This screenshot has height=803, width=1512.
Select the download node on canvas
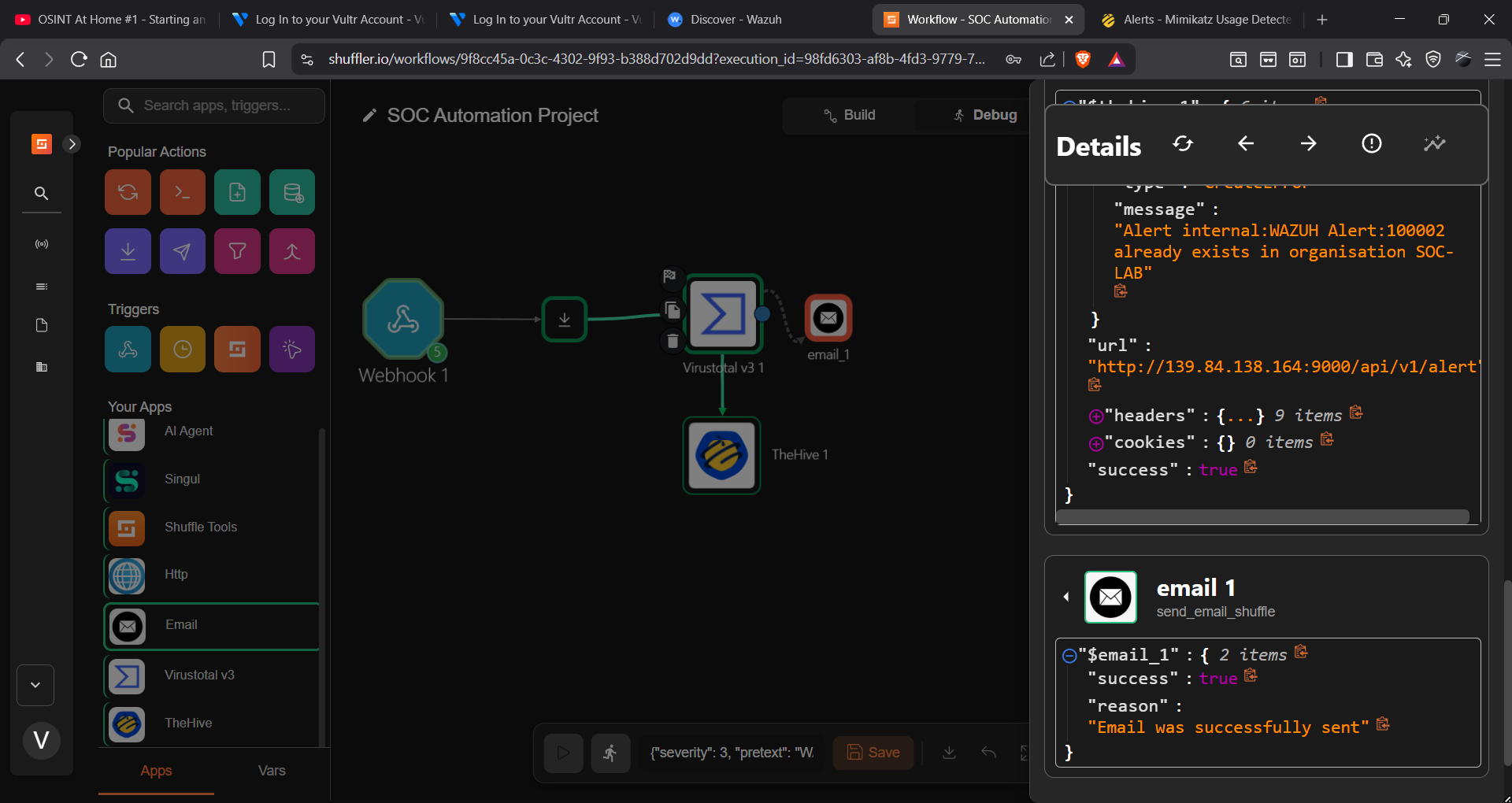(565, 319)
